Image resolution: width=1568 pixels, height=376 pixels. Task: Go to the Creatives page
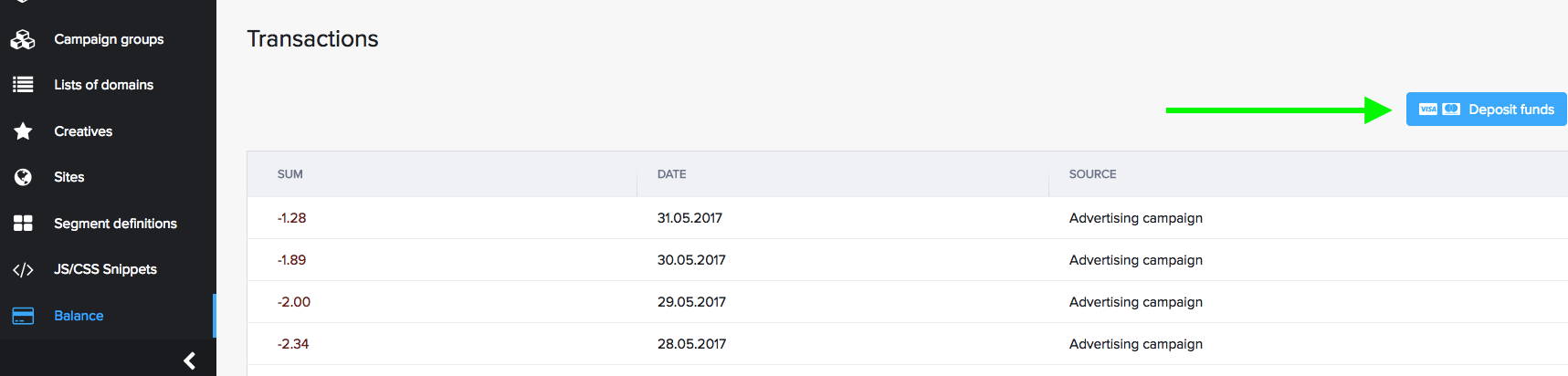[83, 131]
